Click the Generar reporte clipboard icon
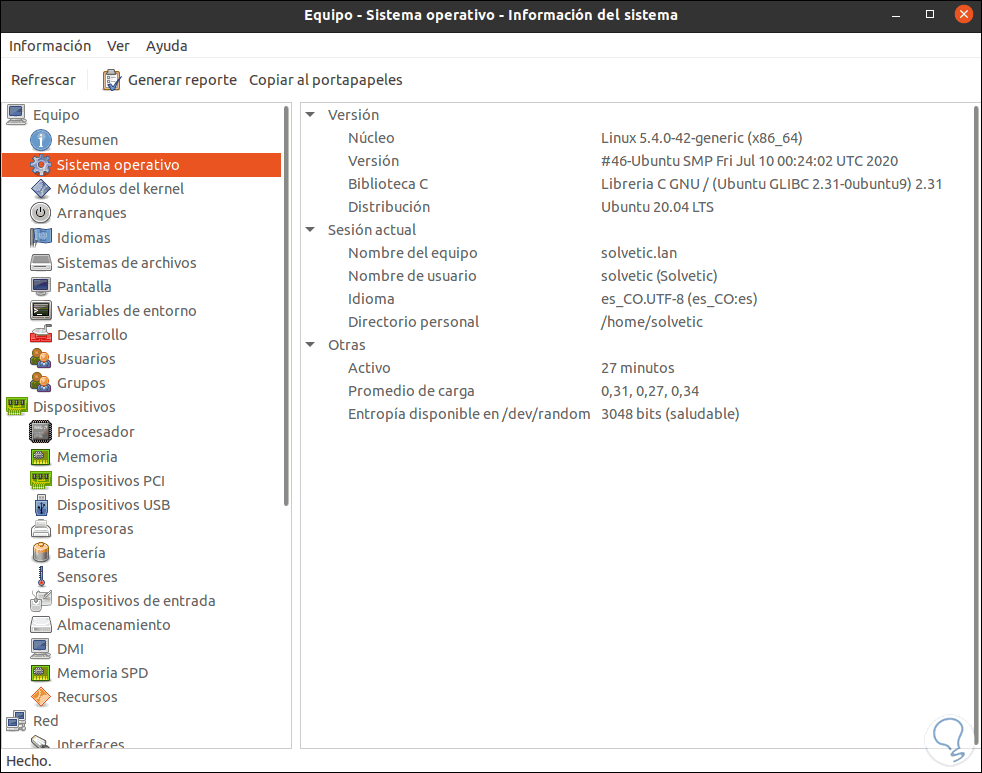 click(111, 80)
